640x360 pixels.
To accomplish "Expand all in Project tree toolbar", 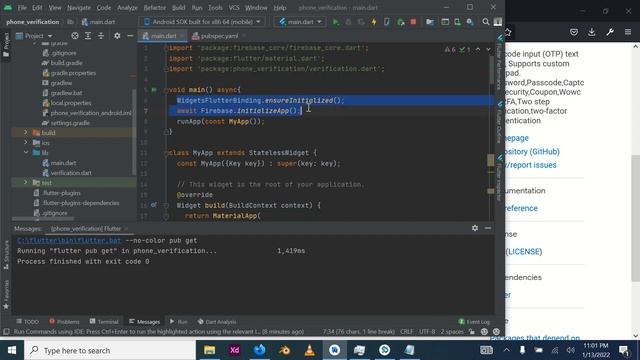I will [x=88, y=36].
